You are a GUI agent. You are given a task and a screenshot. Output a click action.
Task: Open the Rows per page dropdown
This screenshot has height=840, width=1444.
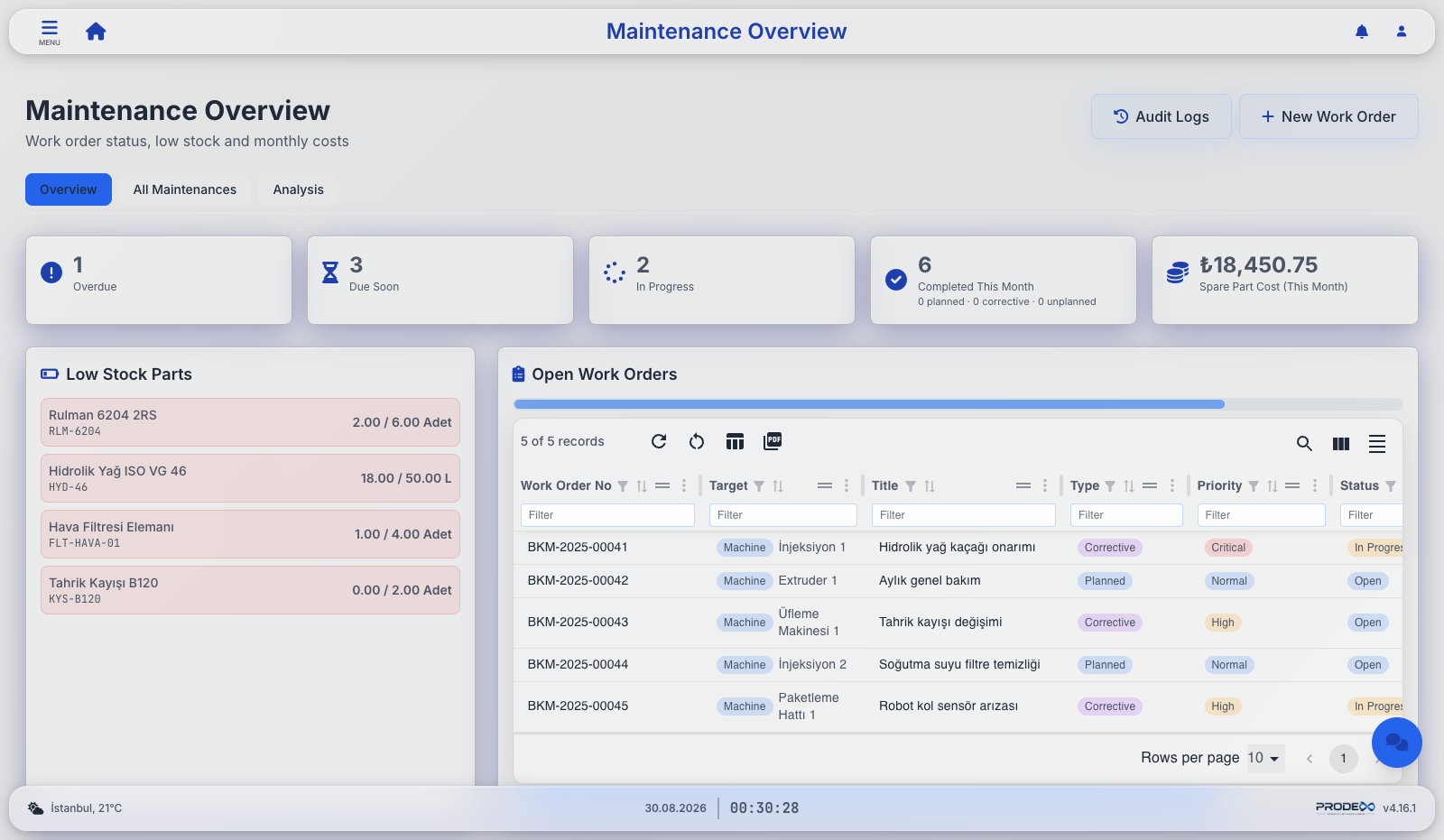tap(1264, 758)
